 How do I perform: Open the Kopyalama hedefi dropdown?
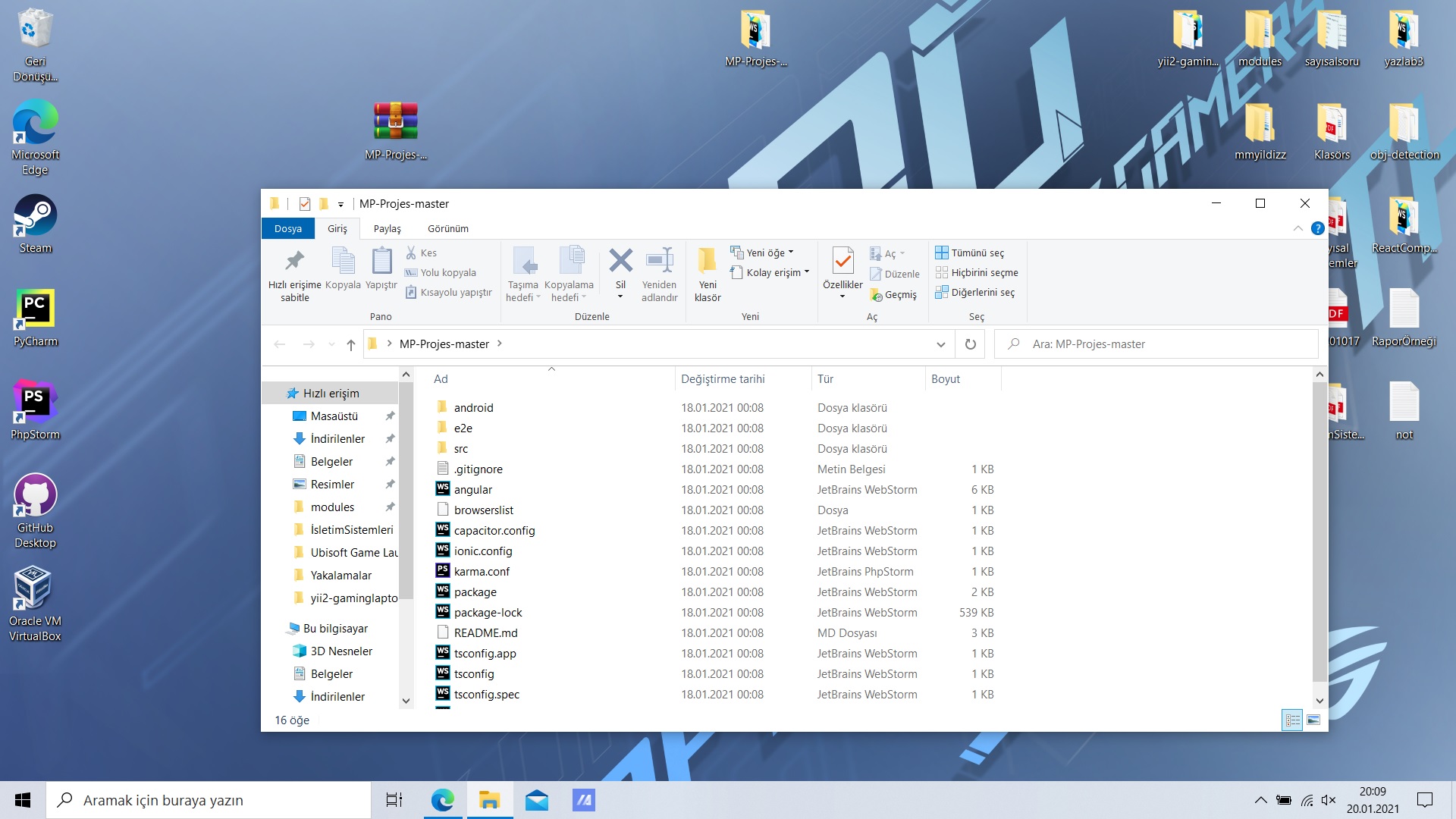click(x=569, y=275)
